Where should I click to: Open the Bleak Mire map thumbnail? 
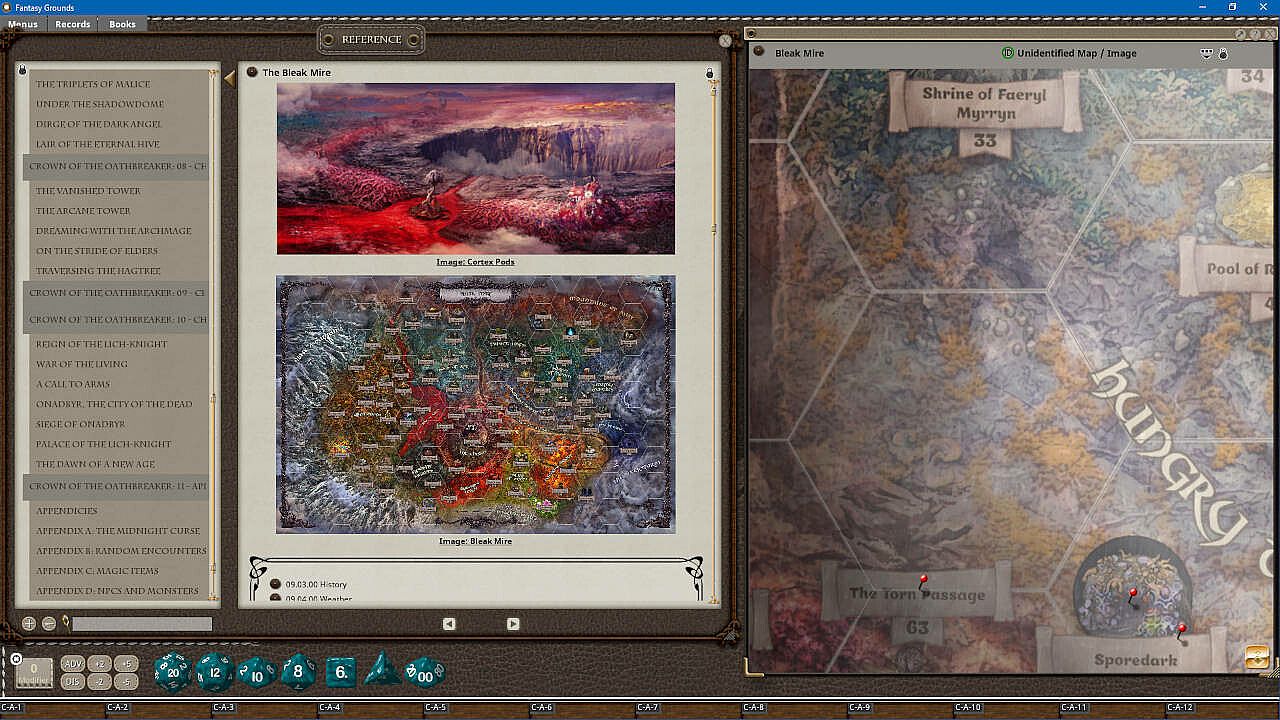(476, 404)
